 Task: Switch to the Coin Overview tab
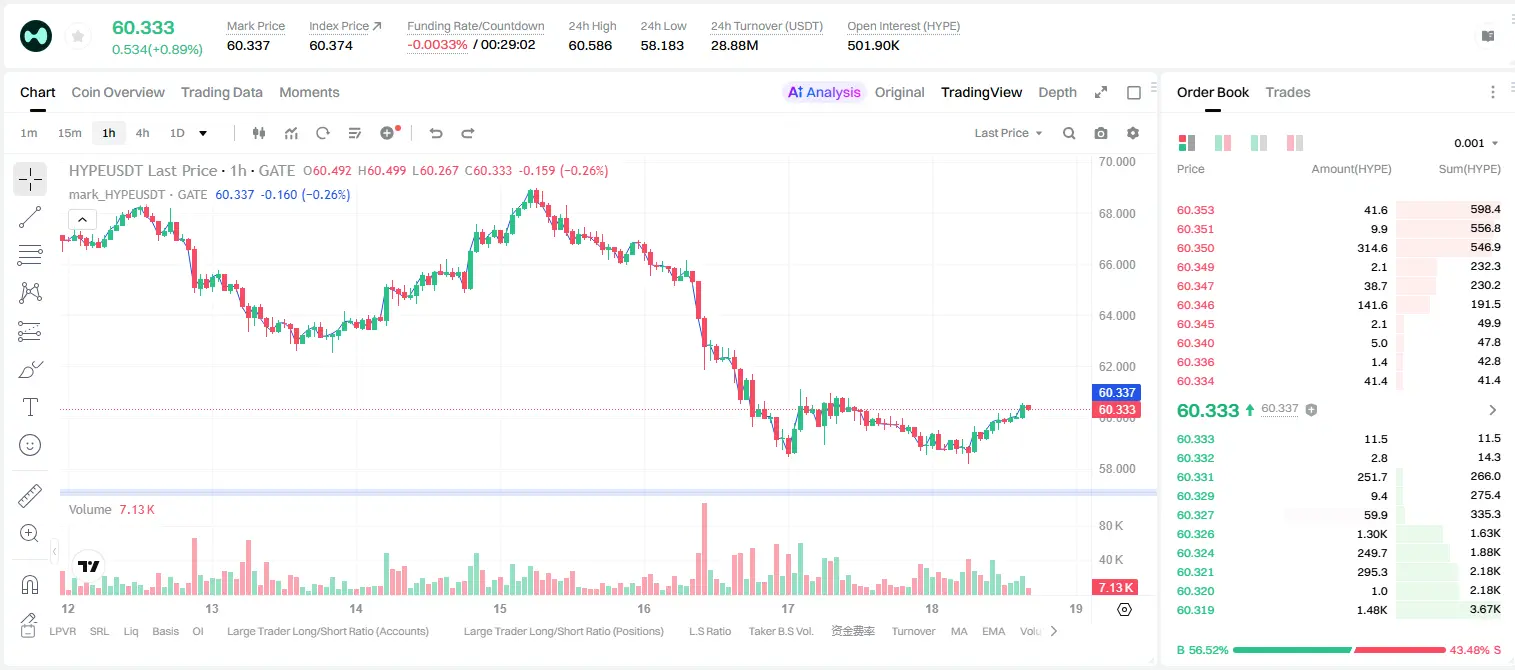pos(118,92)
